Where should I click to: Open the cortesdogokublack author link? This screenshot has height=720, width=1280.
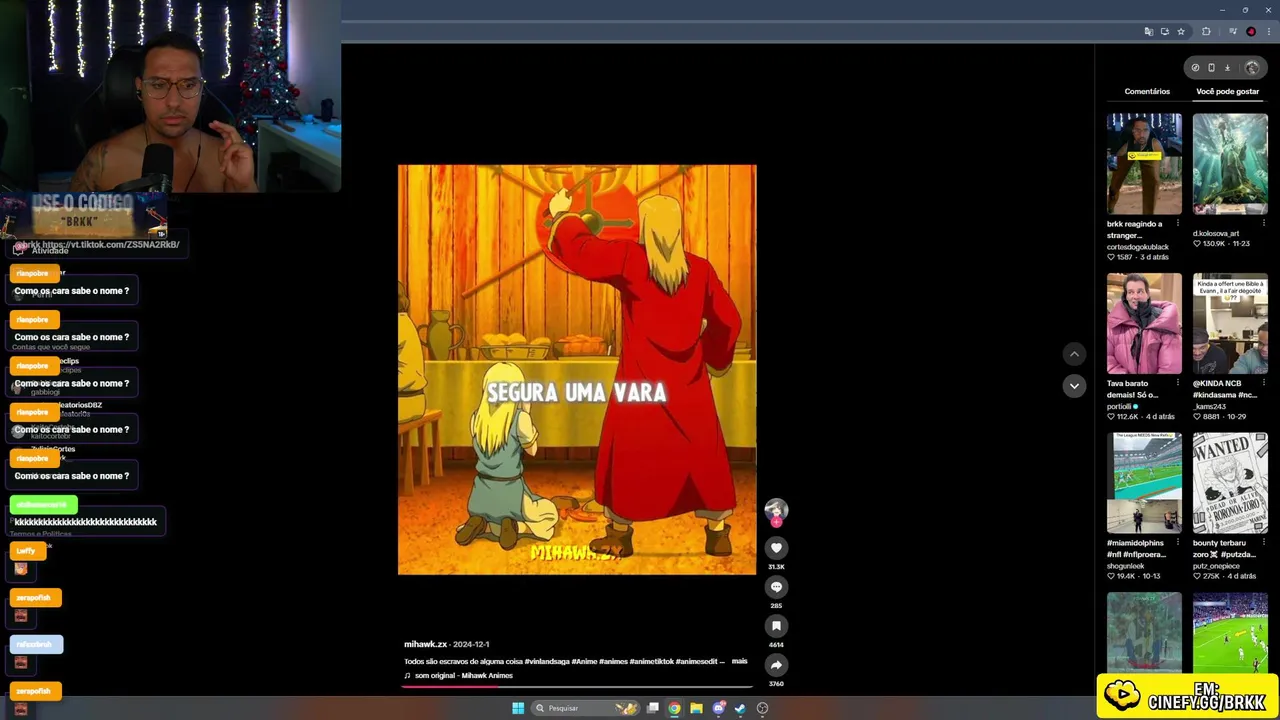click(x=1138, y=247)
